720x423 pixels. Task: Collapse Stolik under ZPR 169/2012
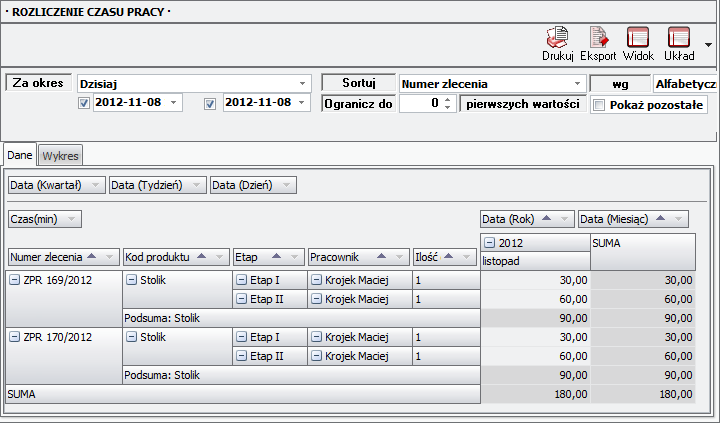[x=131, y=280]
